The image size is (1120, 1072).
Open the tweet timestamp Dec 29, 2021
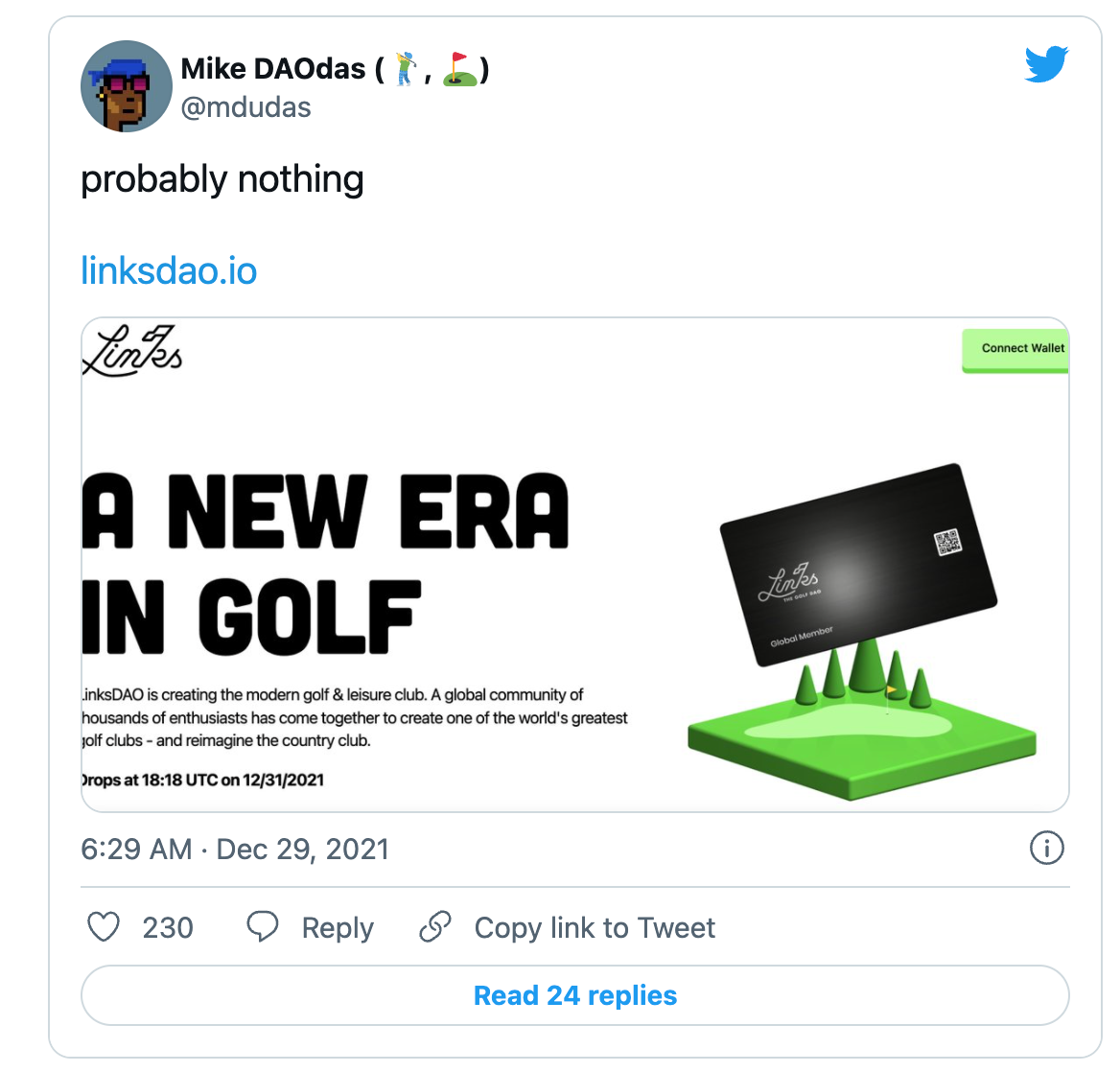(x=234, y=850)
